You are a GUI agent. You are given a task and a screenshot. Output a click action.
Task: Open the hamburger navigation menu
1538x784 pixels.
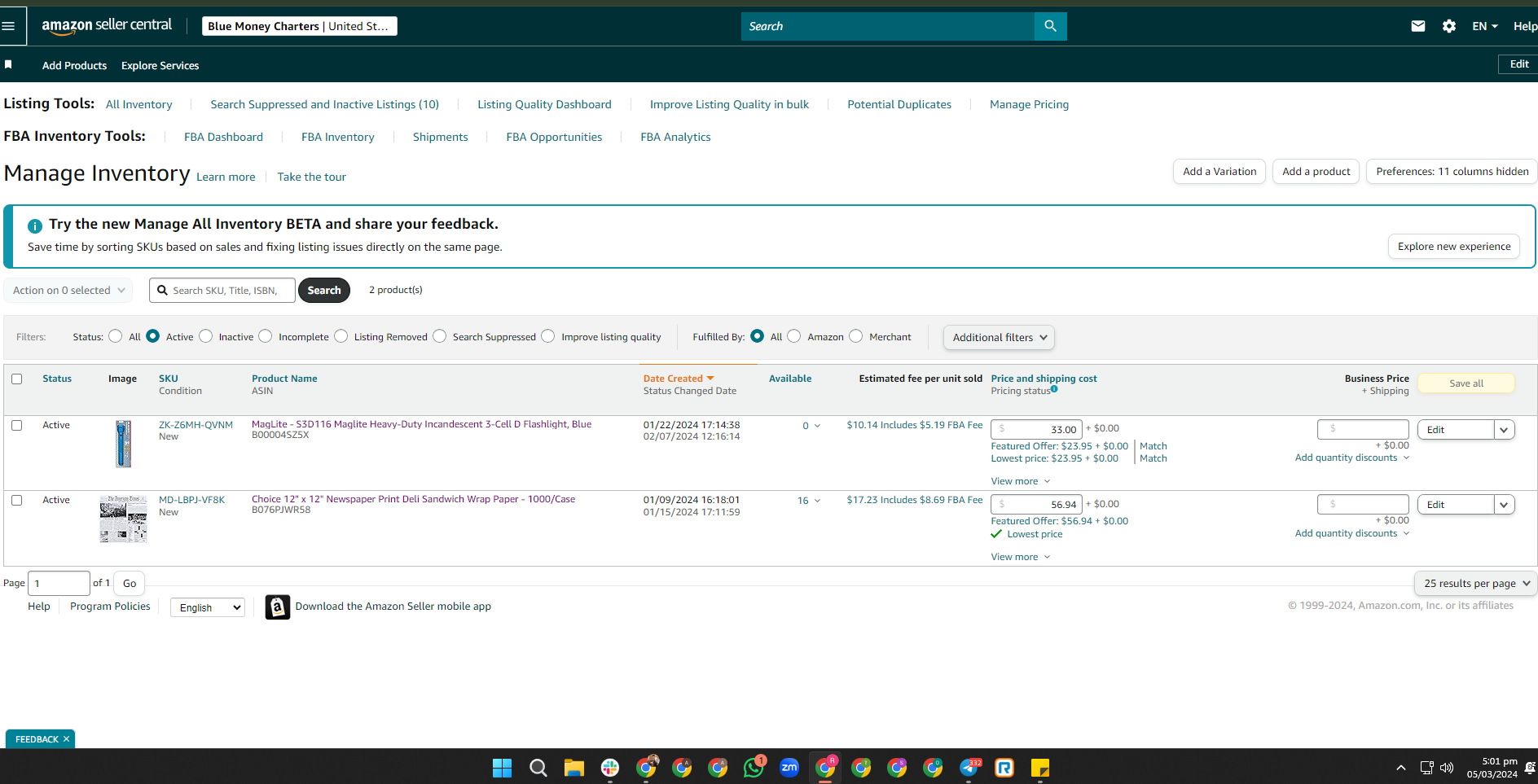coord(9,26)
